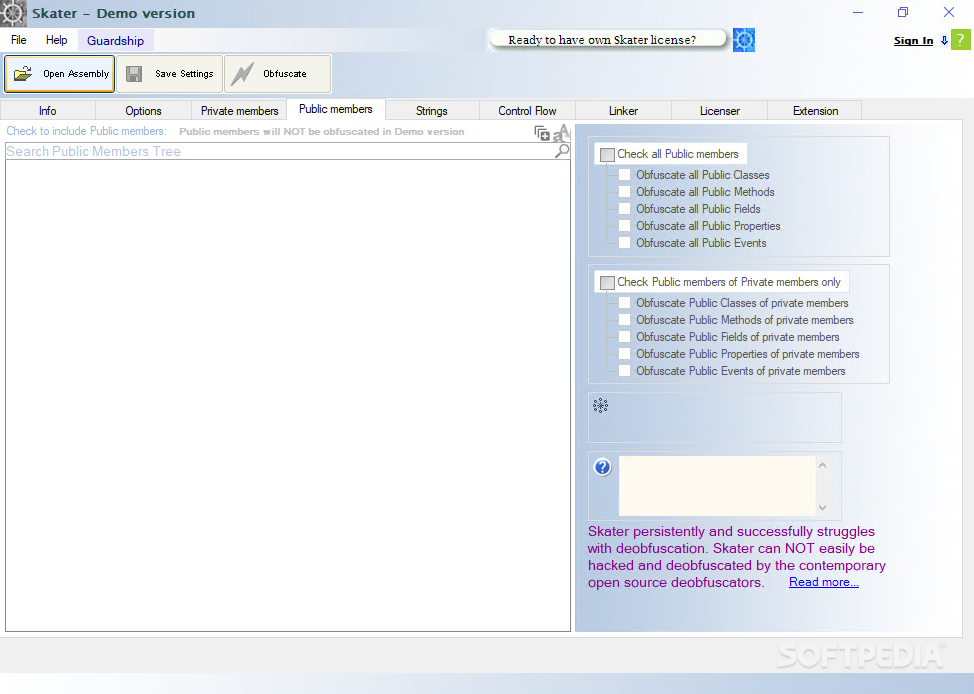Image resolution: width=974 pixels, height=694 pixels.
Task: Enable Obfuscate all Public Fields
Action: (624, 209)
